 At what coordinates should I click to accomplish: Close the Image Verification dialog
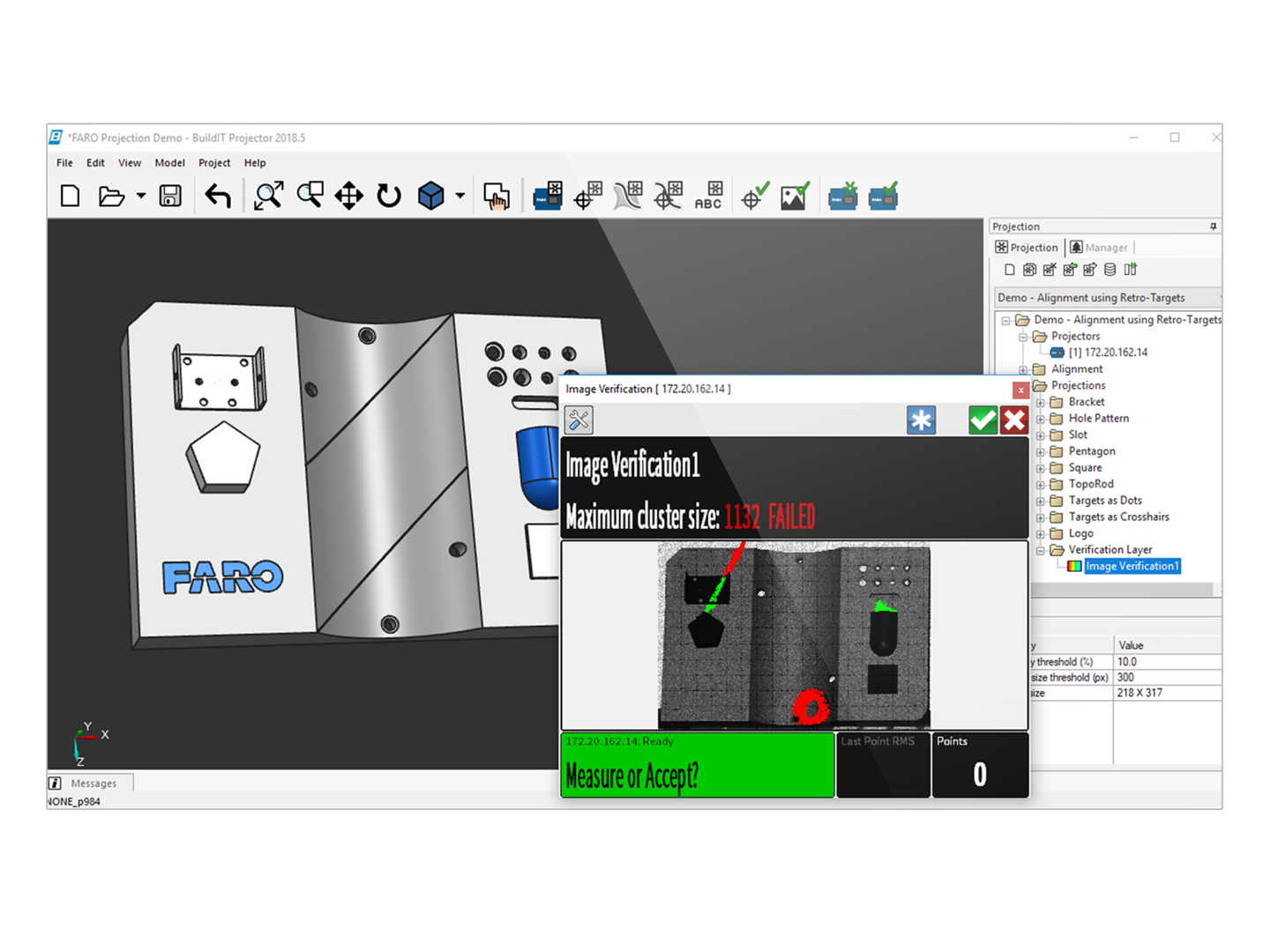[x=1020, y=390]
